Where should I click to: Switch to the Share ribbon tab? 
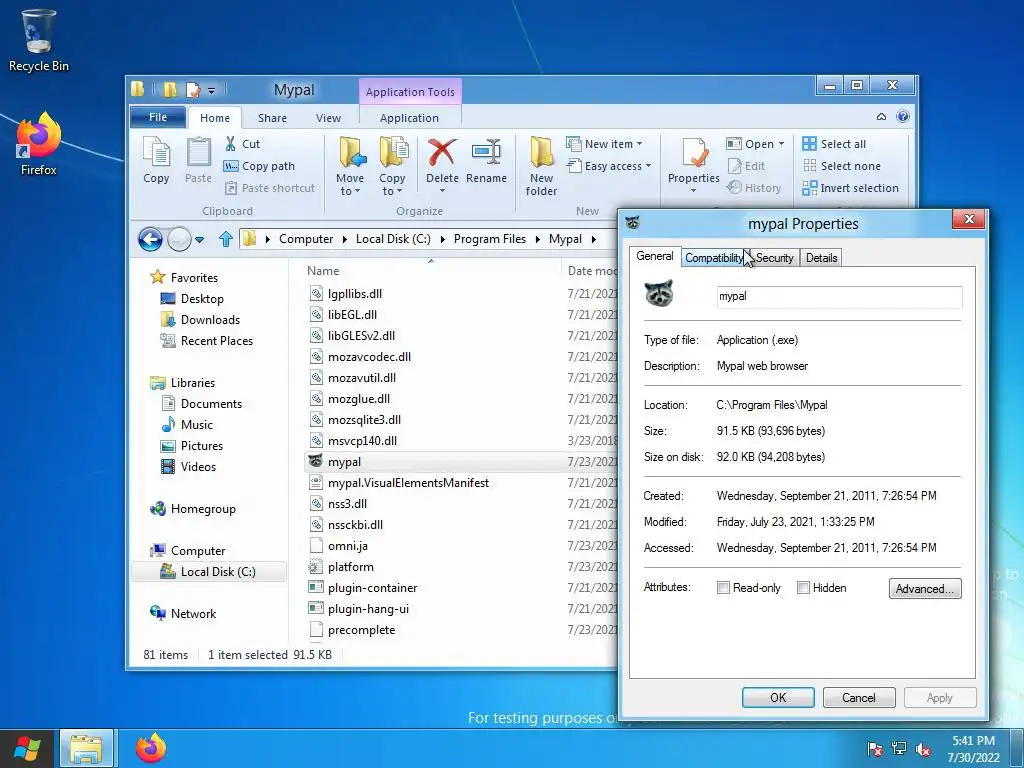tap(272, 118)
